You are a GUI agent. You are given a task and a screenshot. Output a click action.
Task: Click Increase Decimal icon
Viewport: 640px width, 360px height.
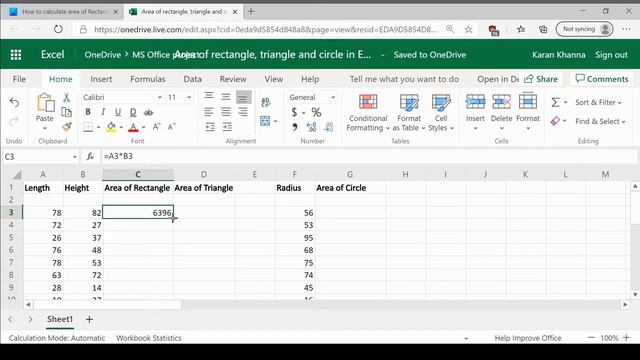(311, 127)
